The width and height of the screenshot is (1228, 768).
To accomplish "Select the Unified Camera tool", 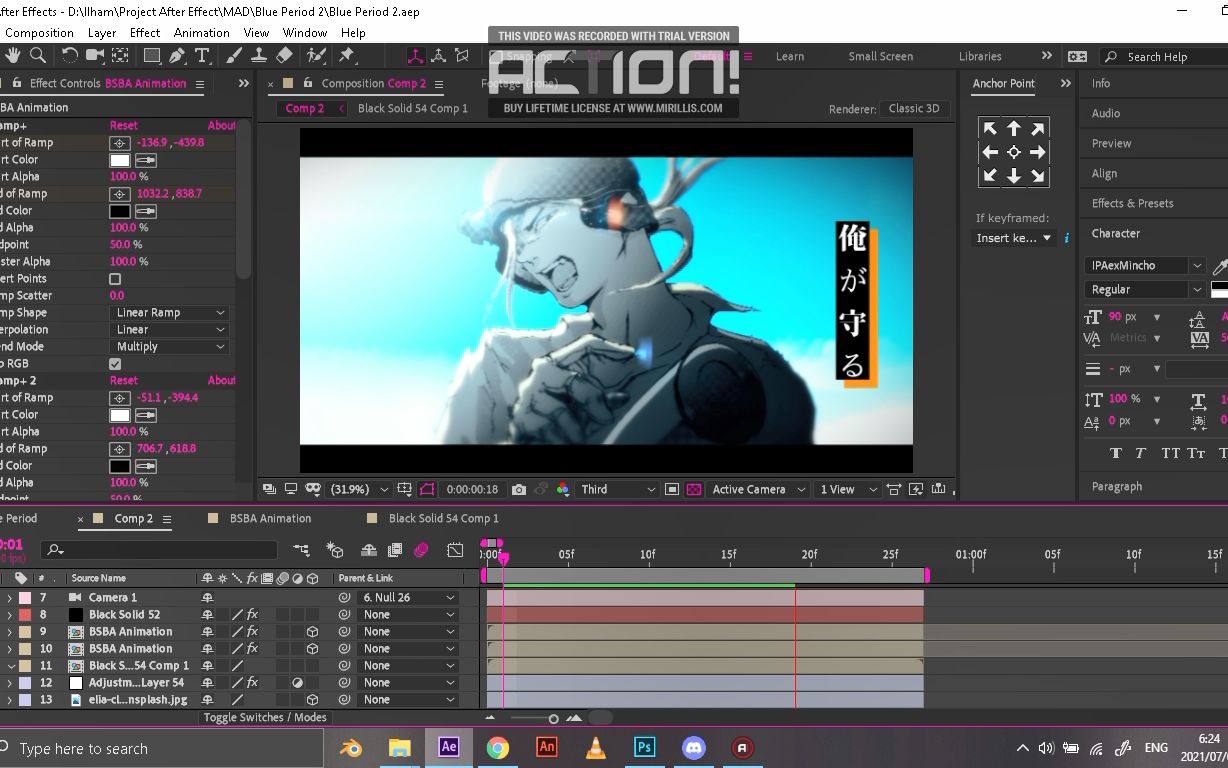I will pos(95,56).
